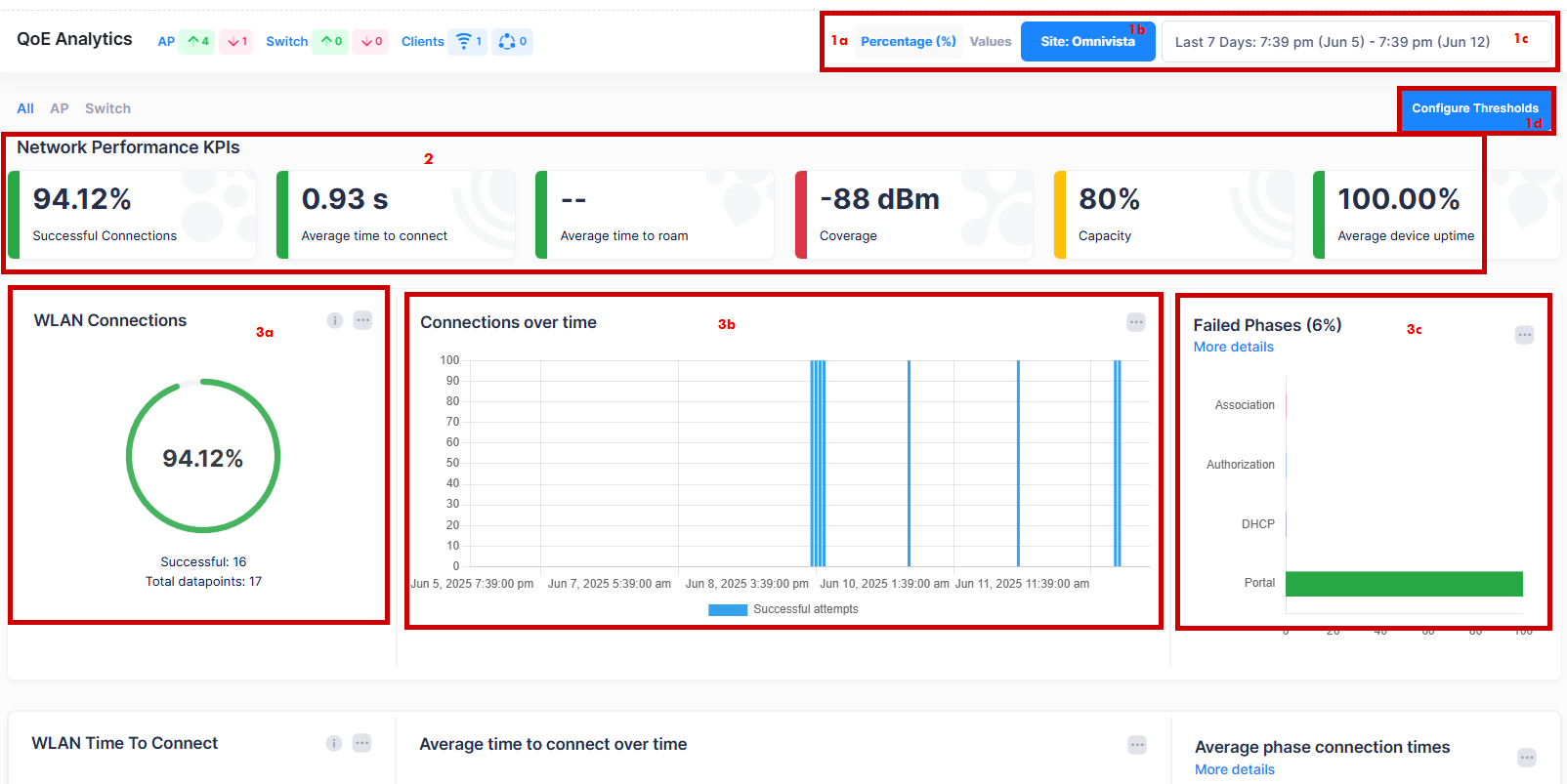Click the AP up count badge showing 4
Screen dimensions: 1567x784
[197, 41]
